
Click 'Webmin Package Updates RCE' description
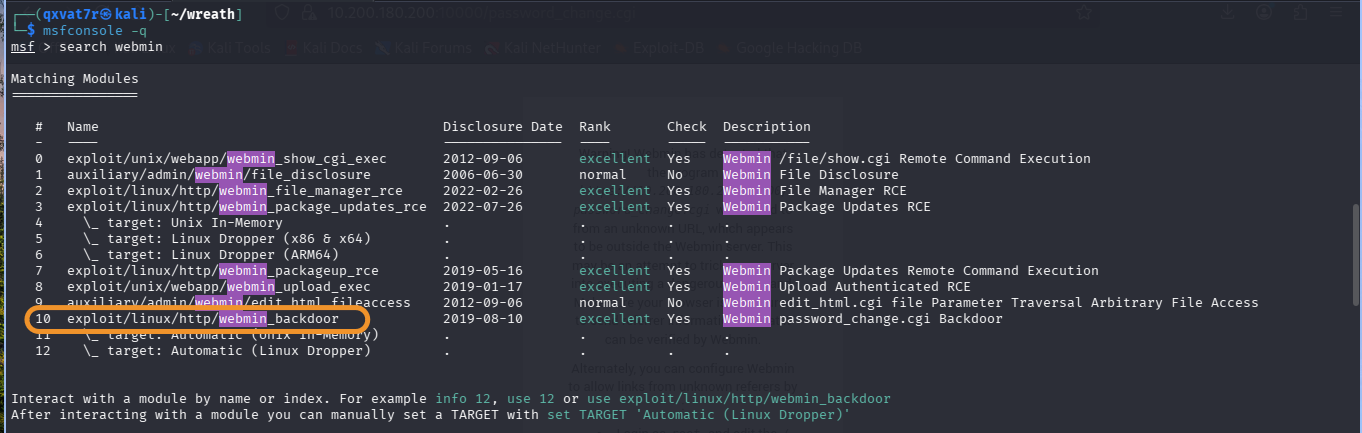(827, 207)
